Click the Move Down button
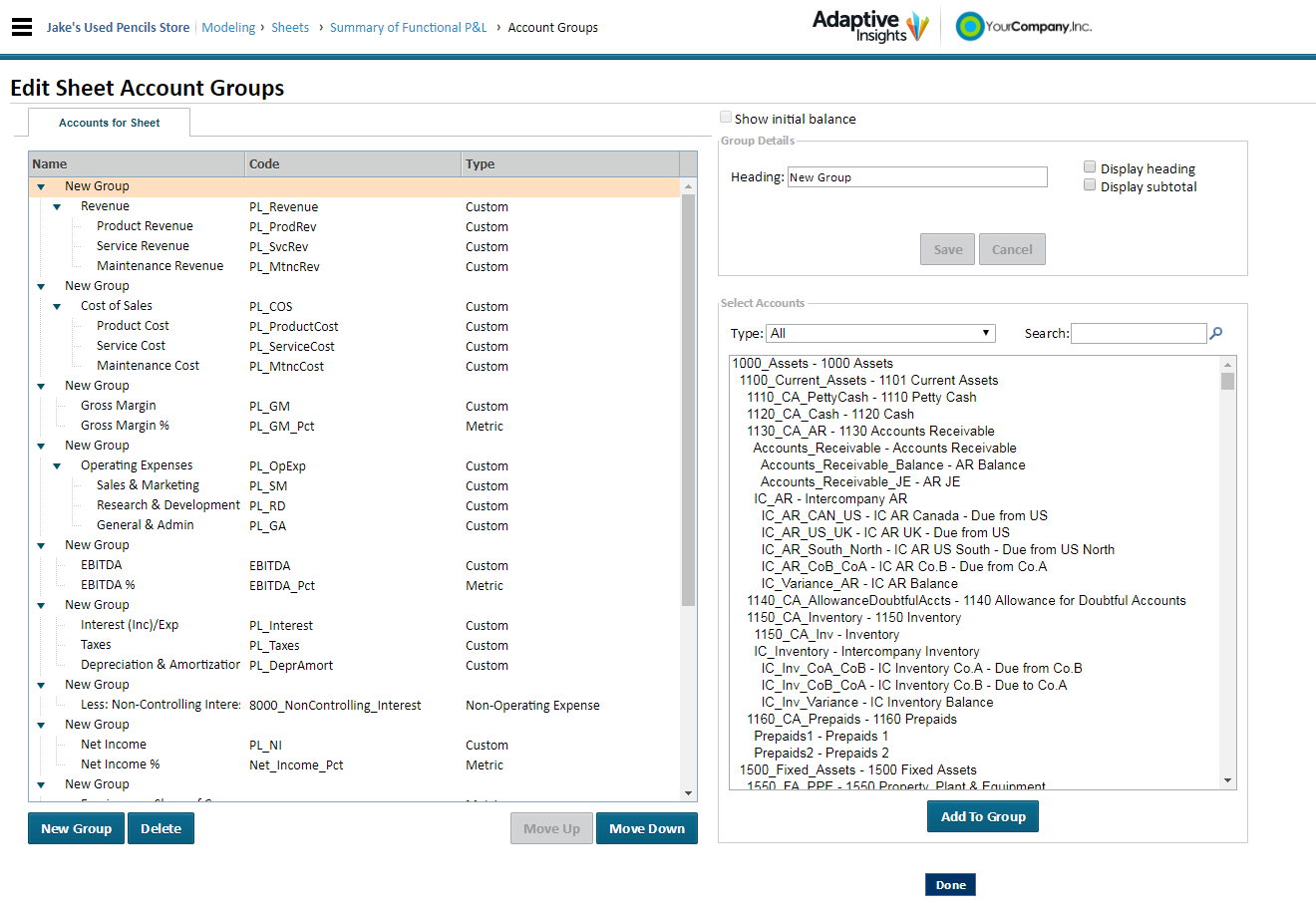The width and height of the screenshot is (1316, 915). (647, 828)
